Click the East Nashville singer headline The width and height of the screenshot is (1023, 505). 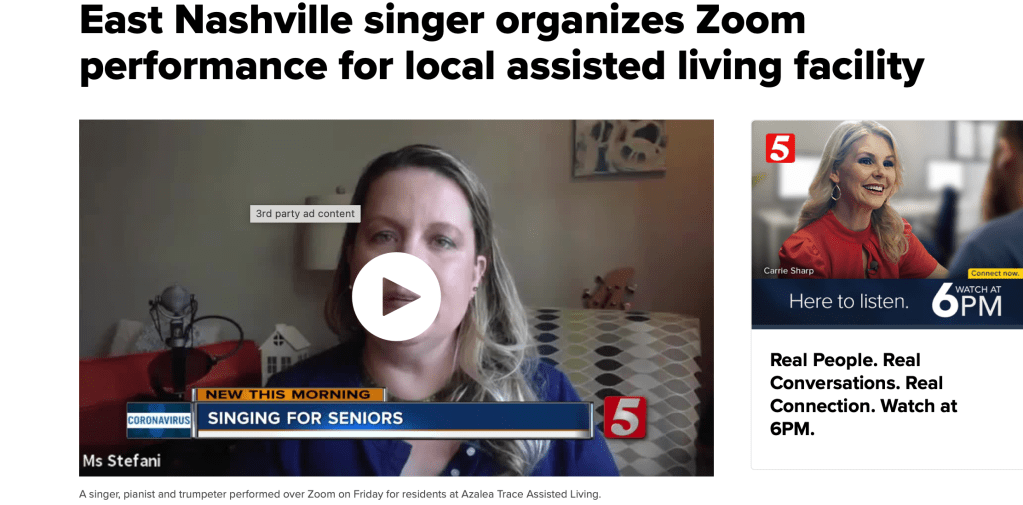[501, 43]
